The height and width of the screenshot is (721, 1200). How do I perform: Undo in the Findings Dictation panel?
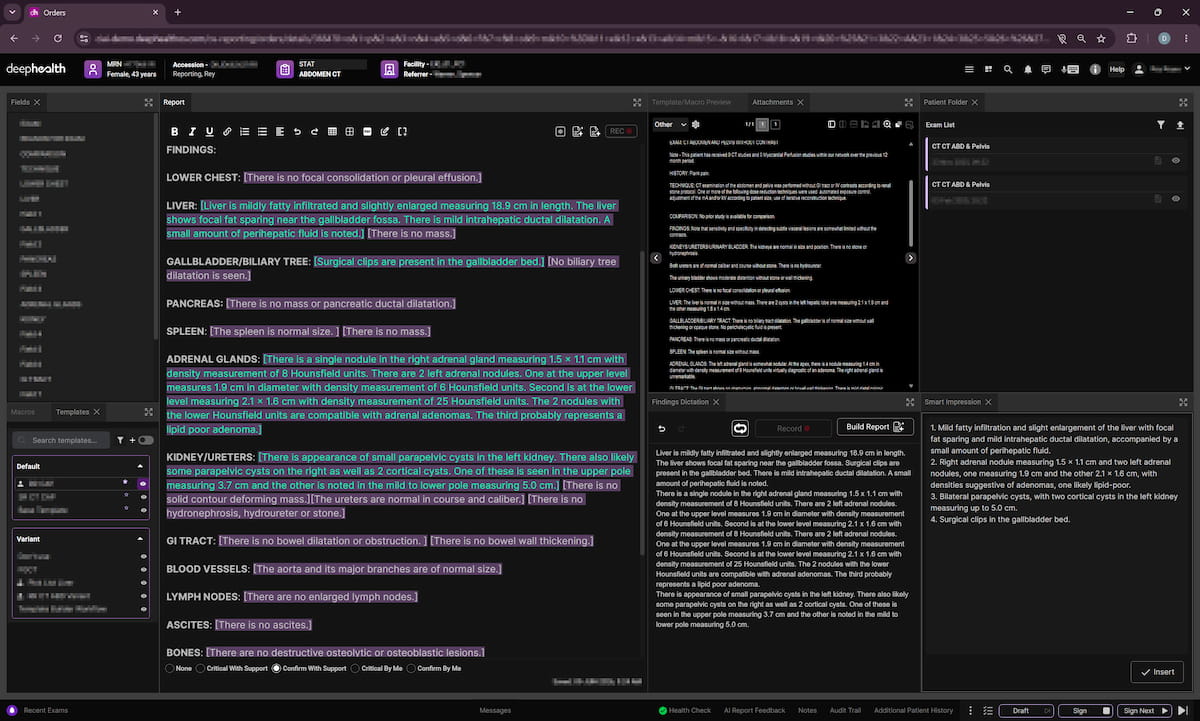[662, 428]
